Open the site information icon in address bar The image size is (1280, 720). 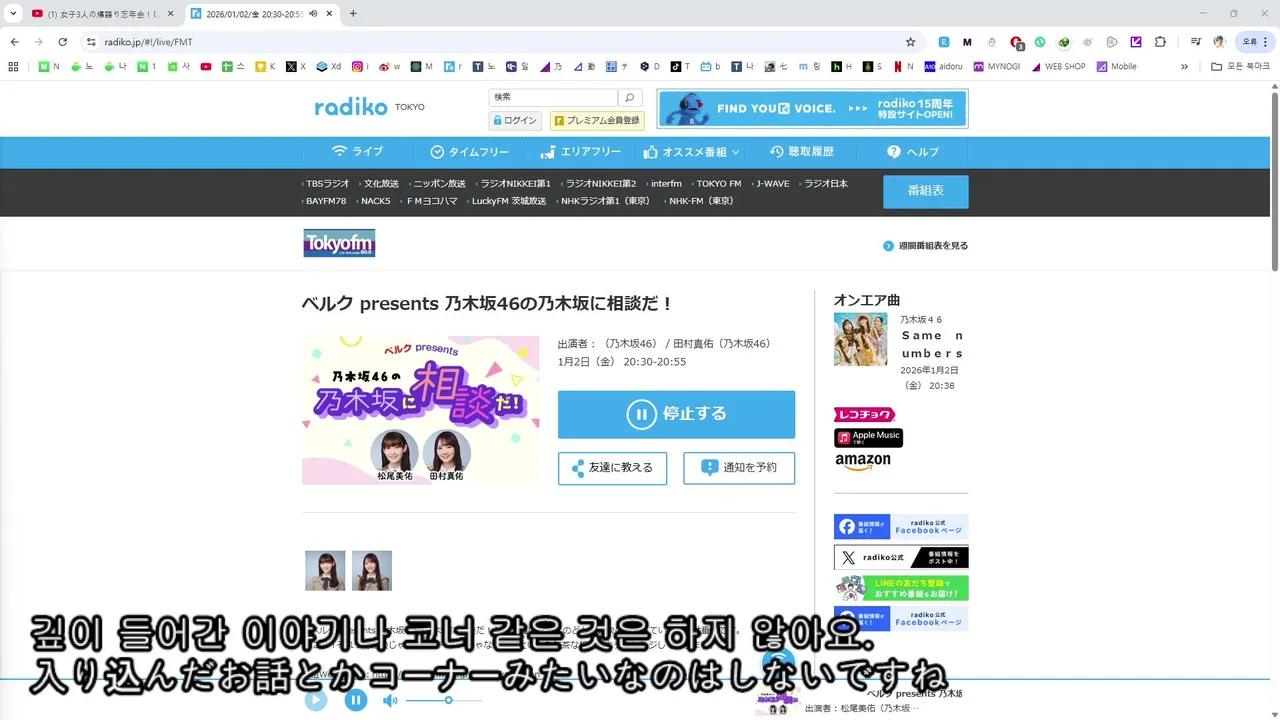click(x=91, y=42)
